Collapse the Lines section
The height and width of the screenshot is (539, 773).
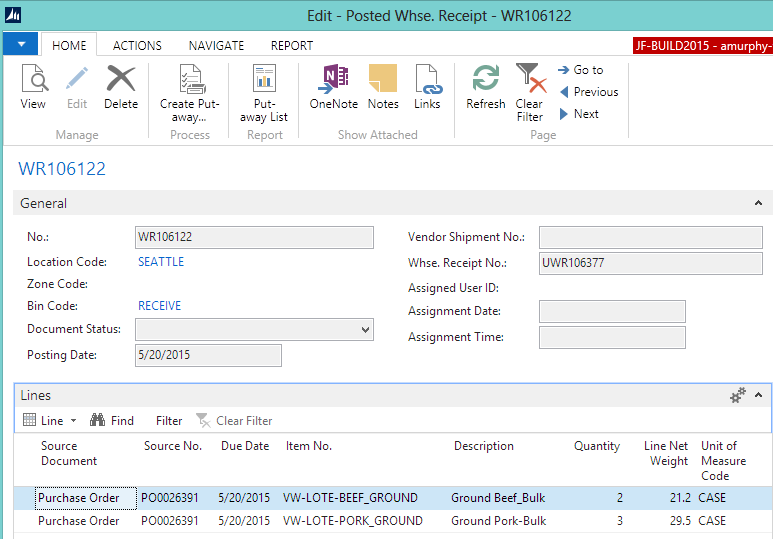click(758, 396)
